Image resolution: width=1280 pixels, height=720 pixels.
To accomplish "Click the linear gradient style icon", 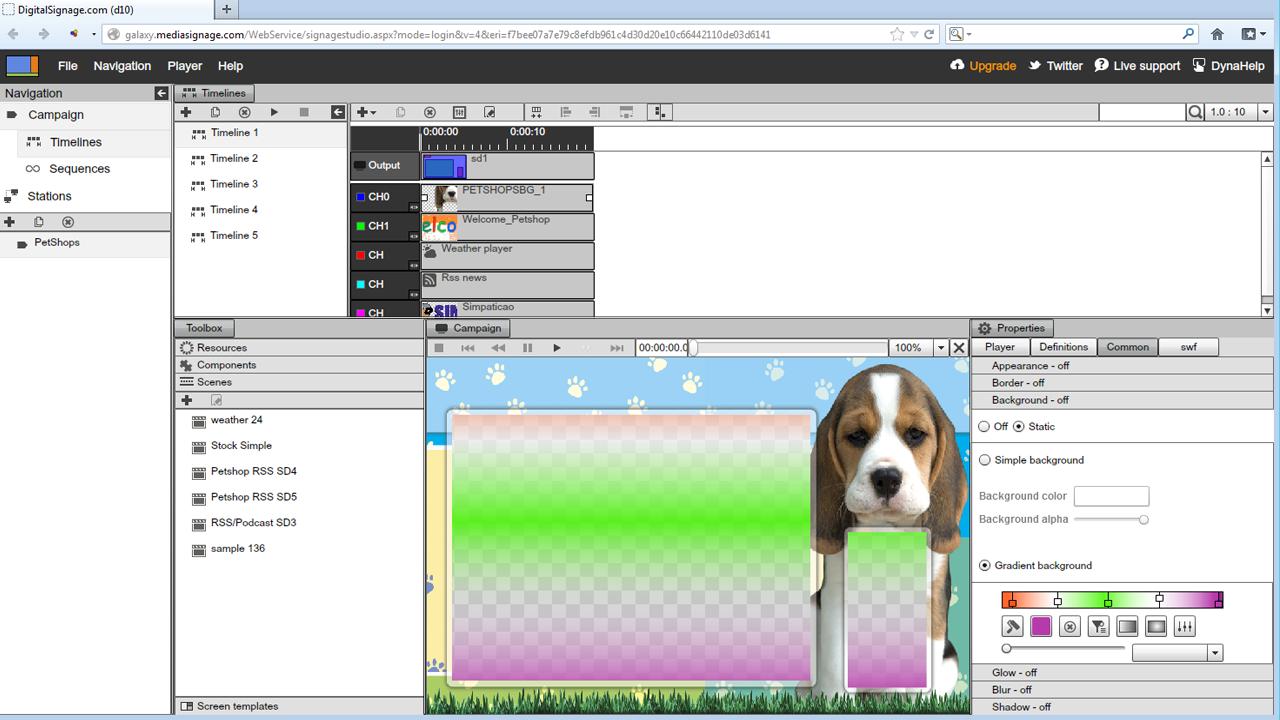I will 1127,627.
